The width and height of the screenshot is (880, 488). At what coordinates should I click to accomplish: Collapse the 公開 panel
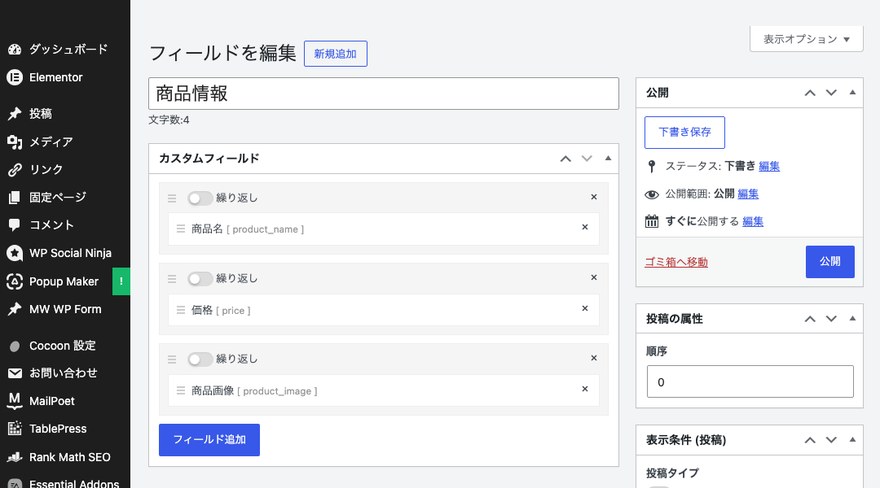click(x=852, y=93)
